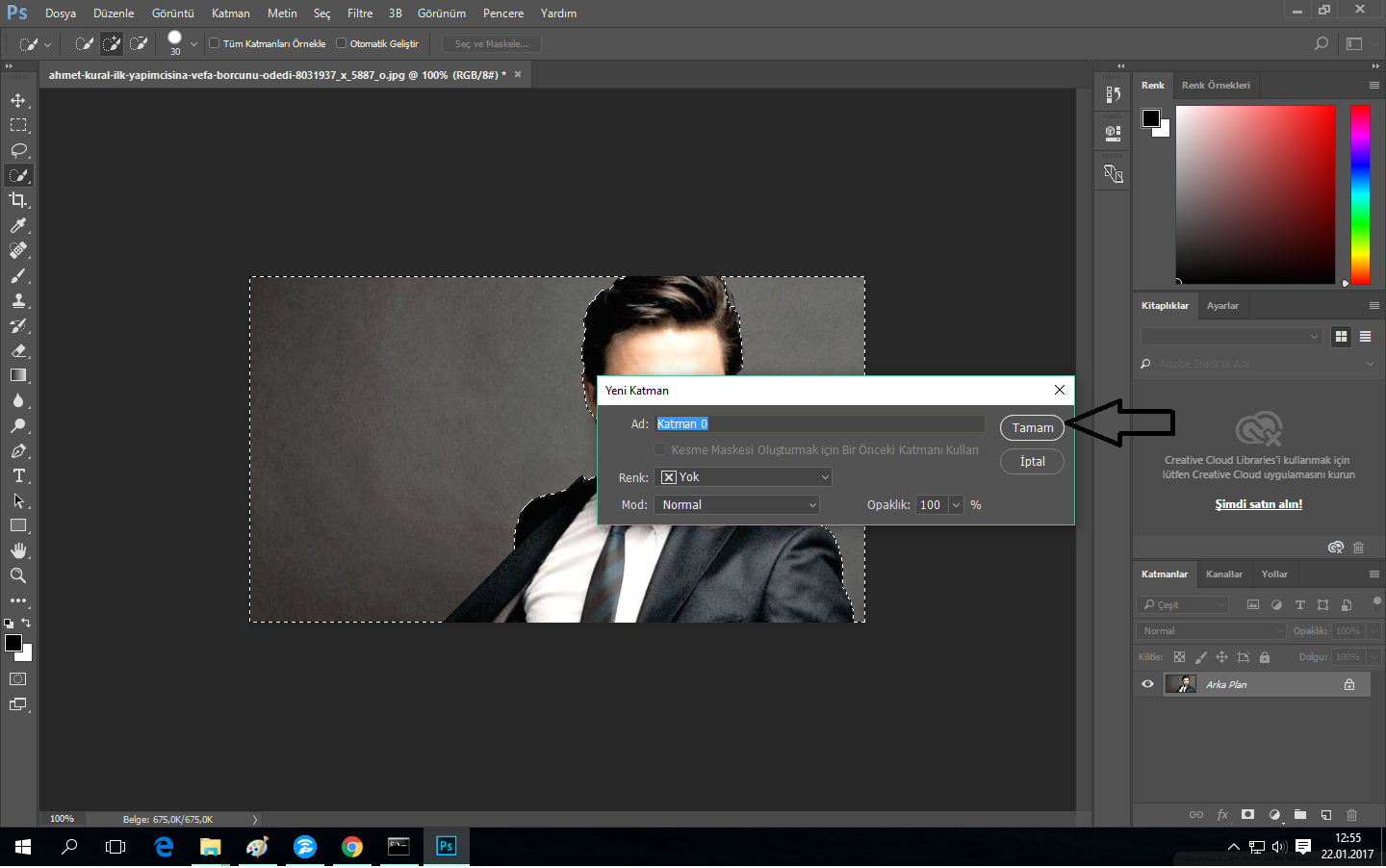Open the Renk dropdown showing Yok
Screen dimensions: 1386x868
(742, 477)
